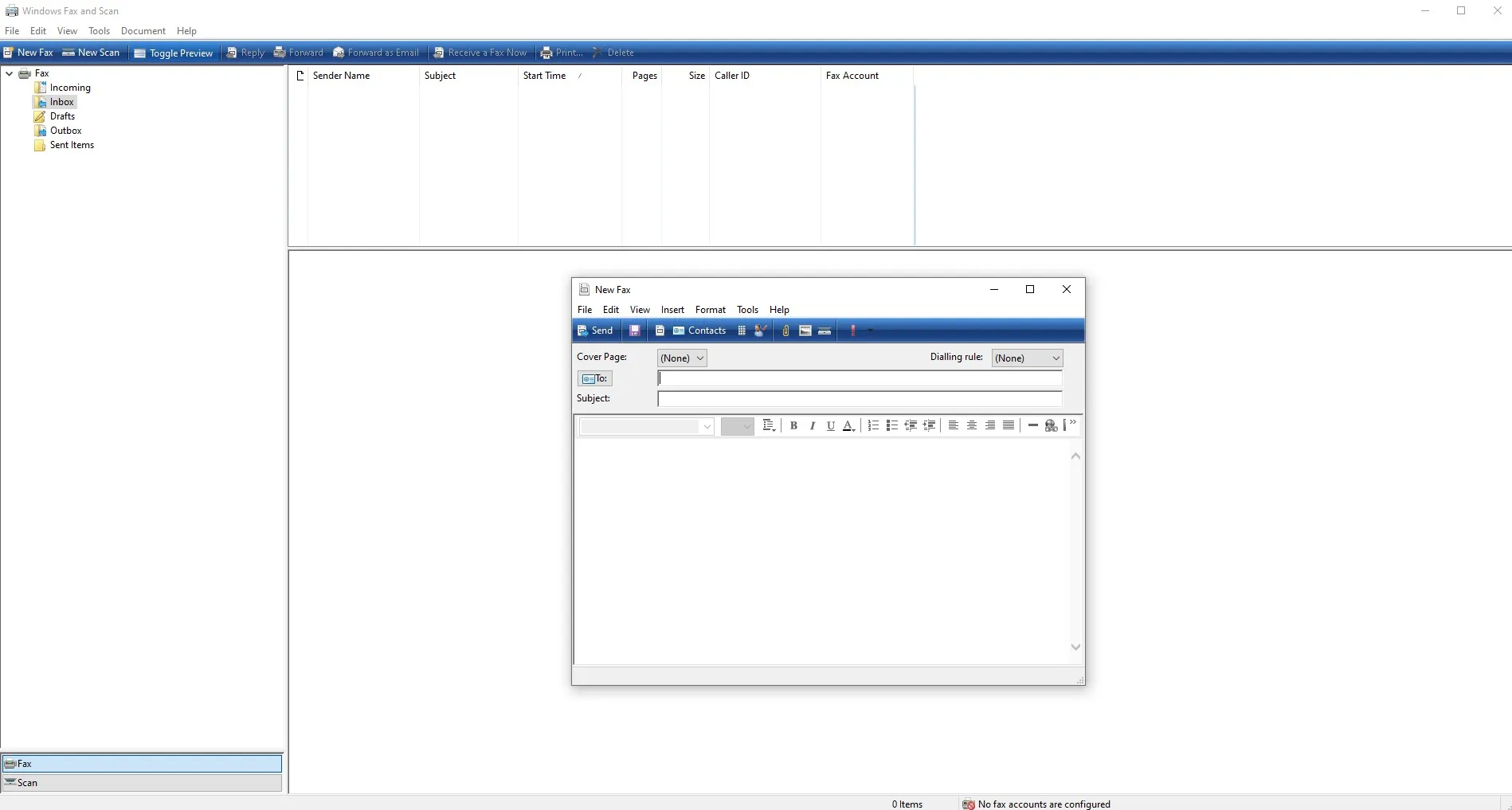Click the Insert Hyperlink icon in formatting bar
Screen dimensions: 1512x810
[1052, 425]
